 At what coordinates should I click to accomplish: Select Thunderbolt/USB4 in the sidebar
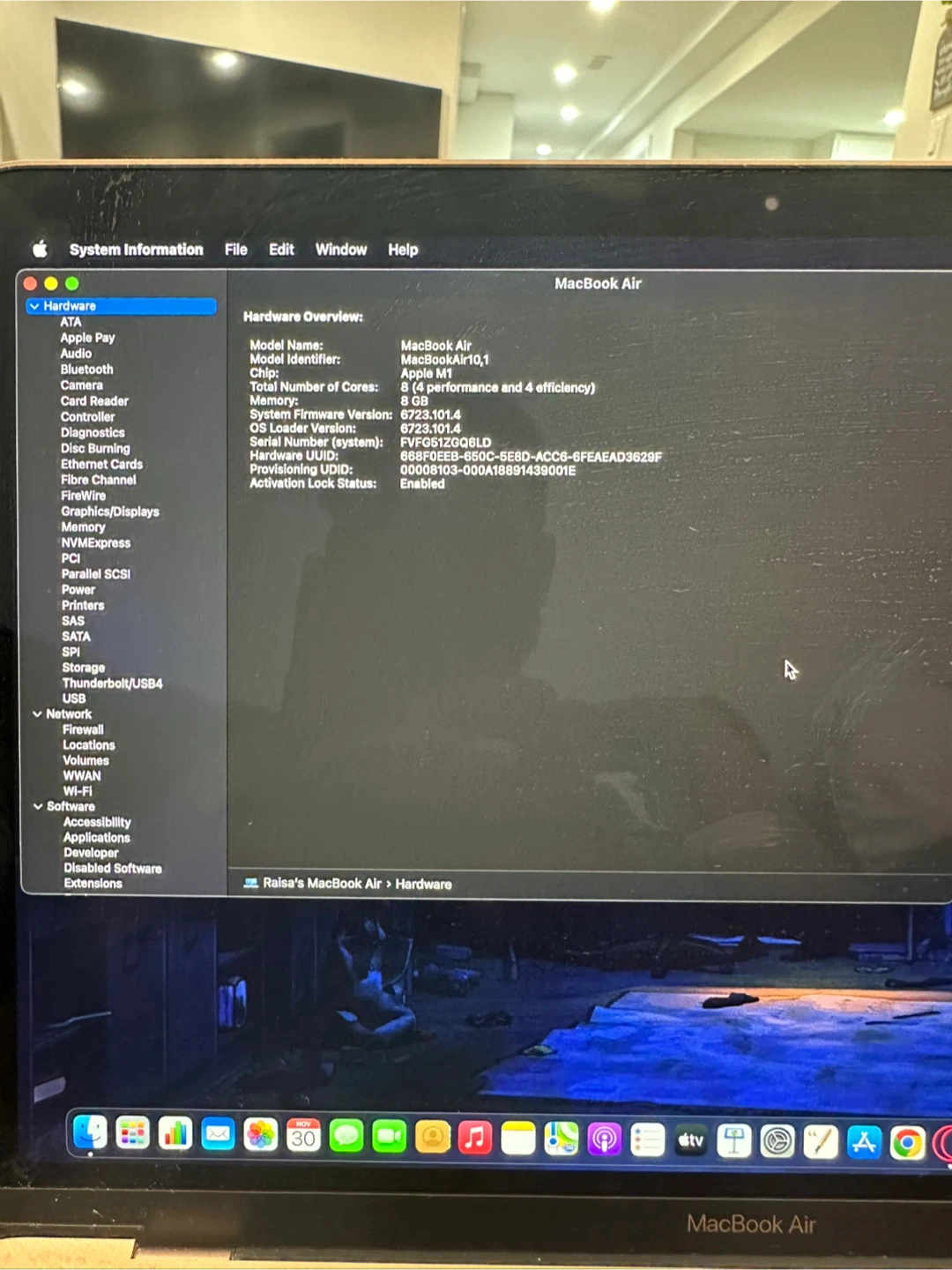(112, 684)
